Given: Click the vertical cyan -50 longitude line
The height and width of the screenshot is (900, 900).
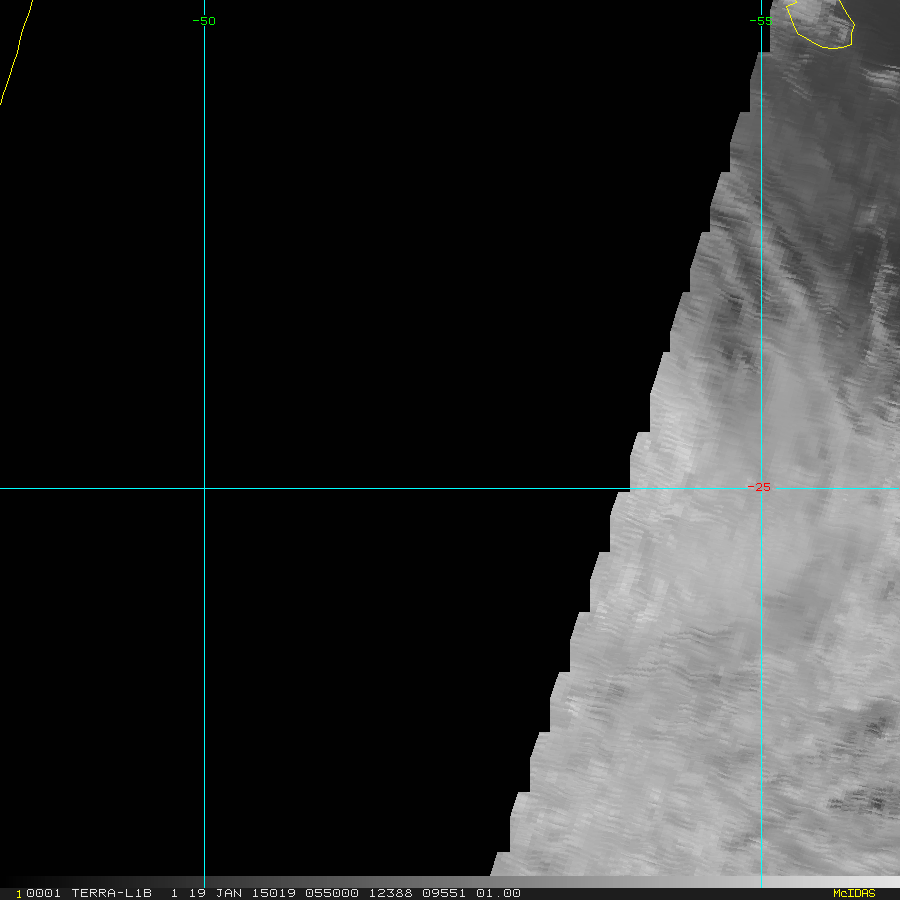Looking at the screenshot, I should pos(204,300).
